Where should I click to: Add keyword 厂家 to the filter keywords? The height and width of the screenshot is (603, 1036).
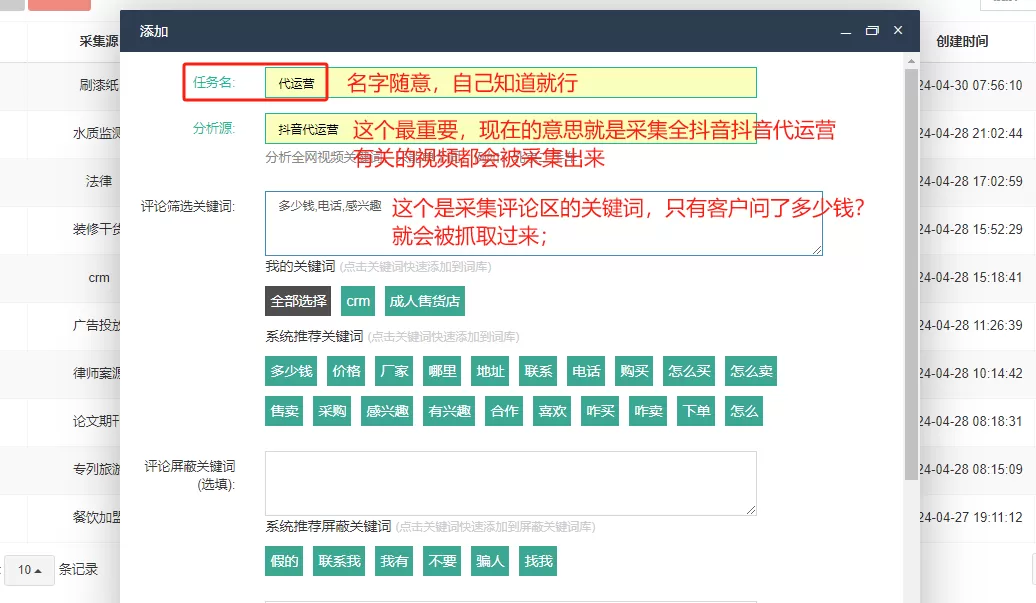pyautogui.click(x=394, y=370)
